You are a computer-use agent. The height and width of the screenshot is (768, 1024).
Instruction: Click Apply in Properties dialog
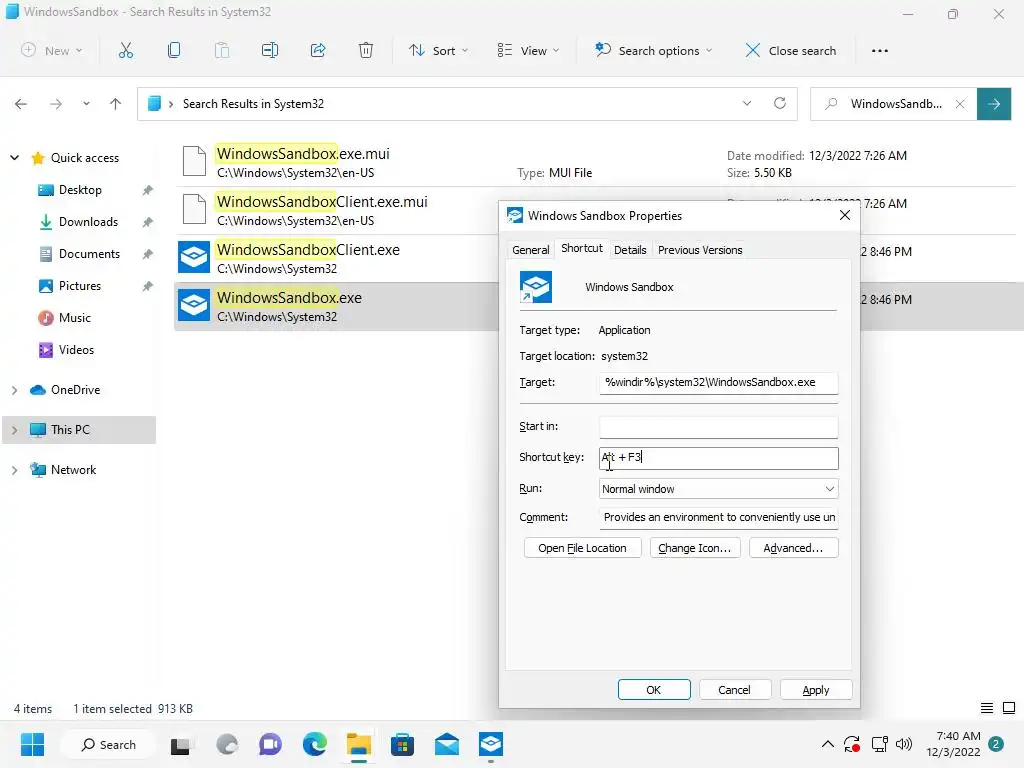tap(816, 690)
